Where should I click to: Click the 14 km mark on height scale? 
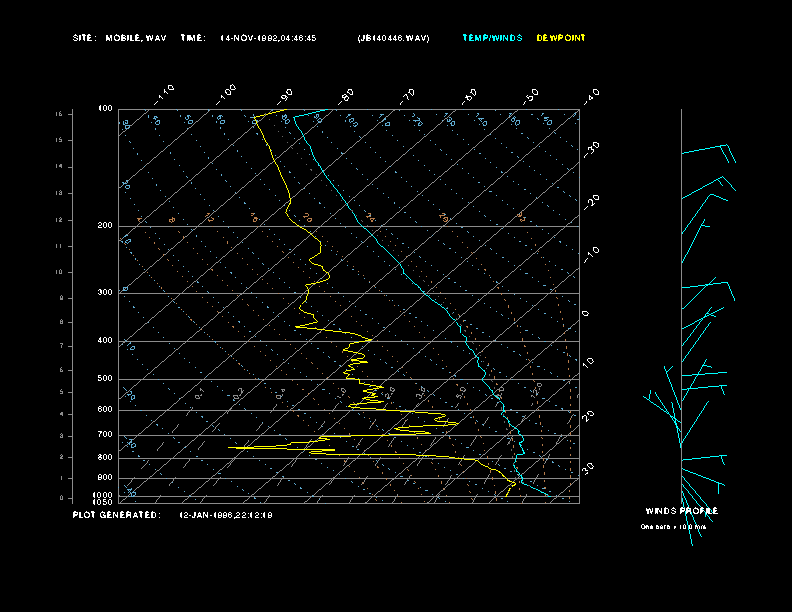coord(60,166)
